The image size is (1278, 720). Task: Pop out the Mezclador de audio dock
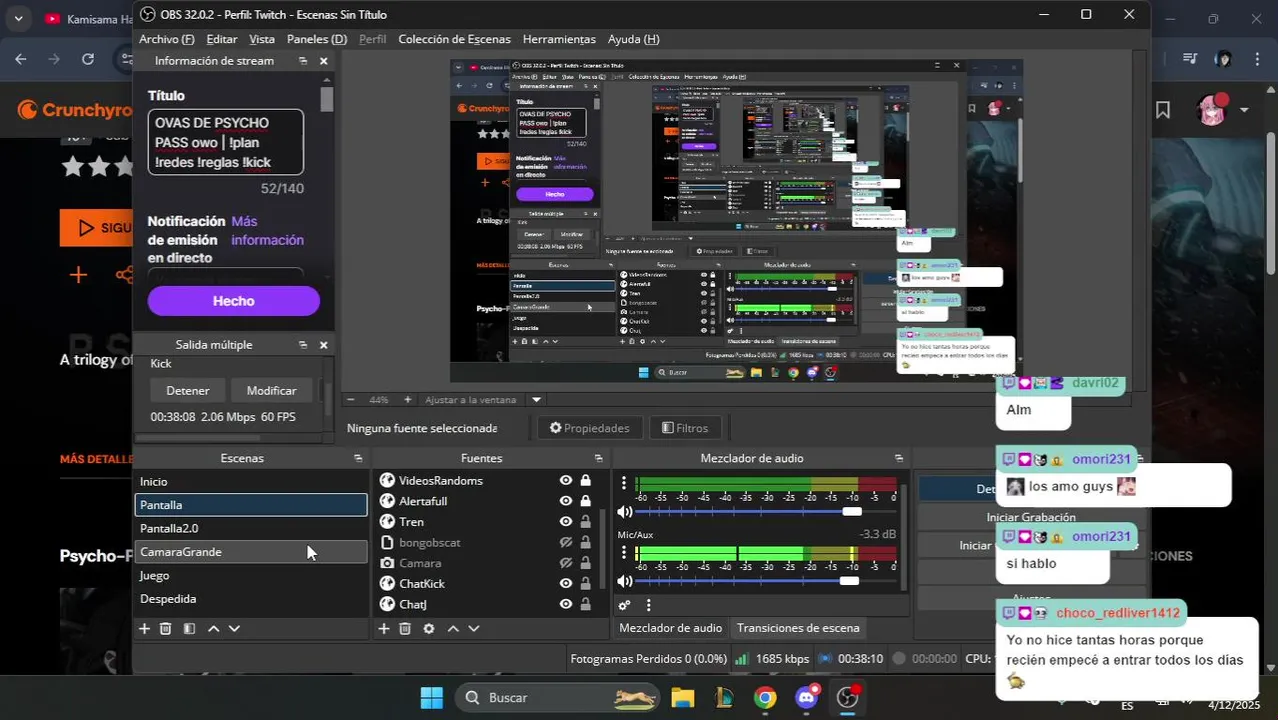click(899, 458)
